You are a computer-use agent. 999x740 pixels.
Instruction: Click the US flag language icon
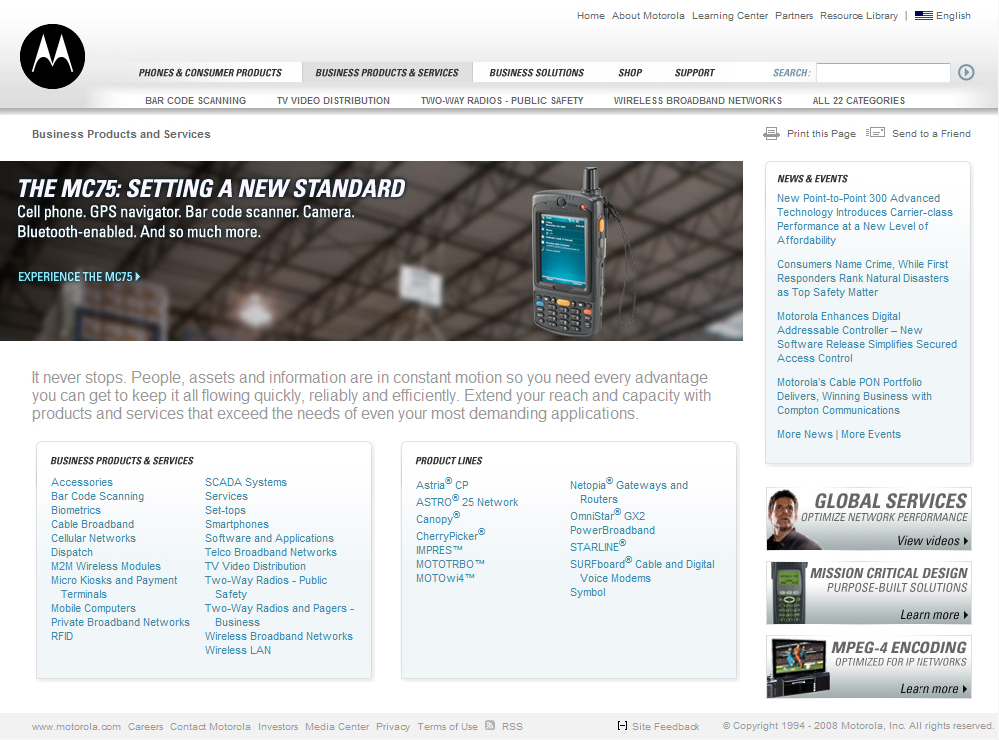(923, 16)
